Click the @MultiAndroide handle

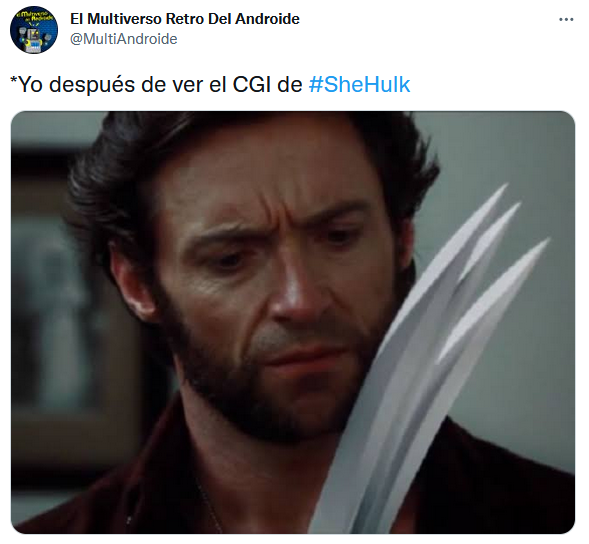click(124, 39)
